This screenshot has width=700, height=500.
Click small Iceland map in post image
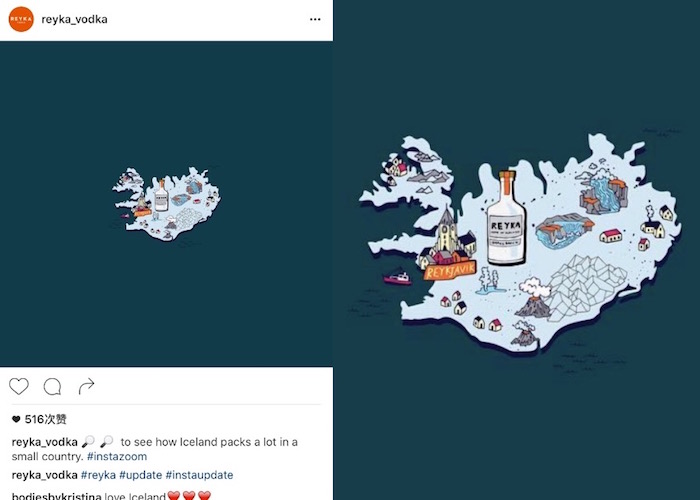(x=166, y=204)
